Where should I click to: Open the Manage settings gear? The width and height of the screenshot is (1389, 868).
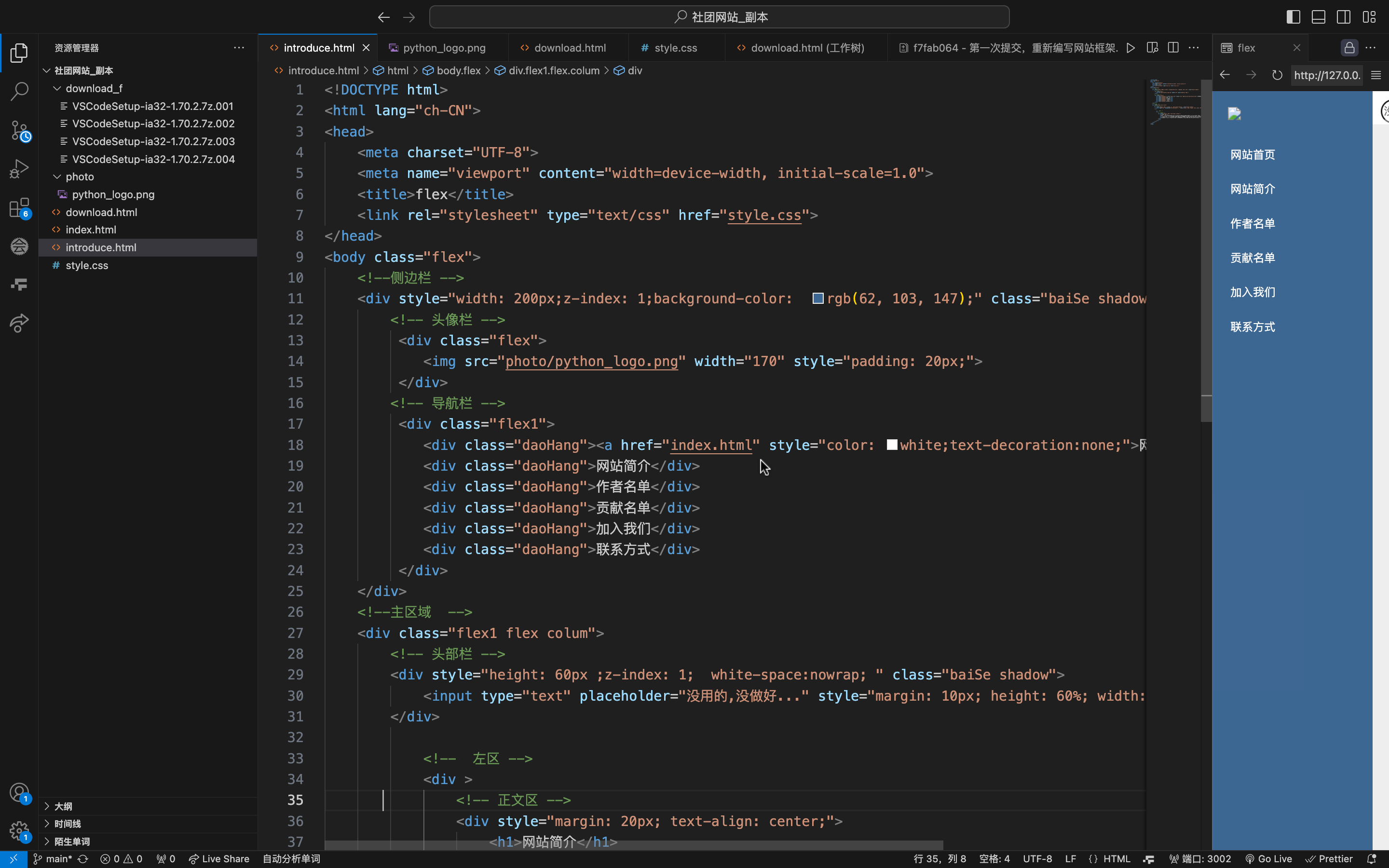coord(19,831)
